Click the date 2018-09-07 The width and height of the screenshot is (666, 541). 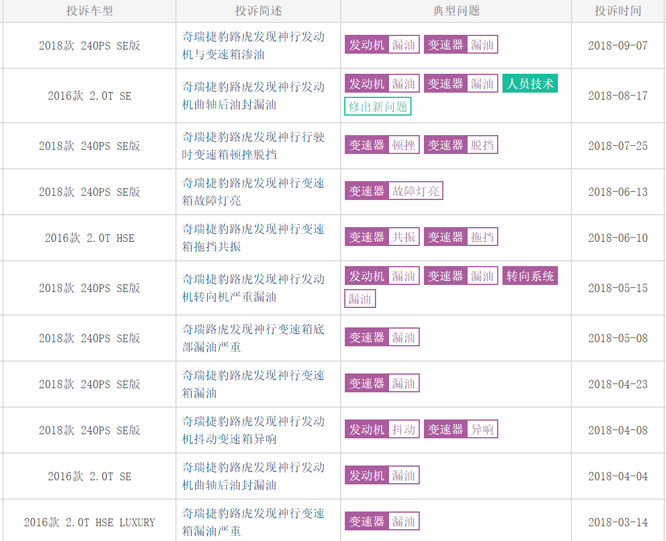(x=618, y=45)
